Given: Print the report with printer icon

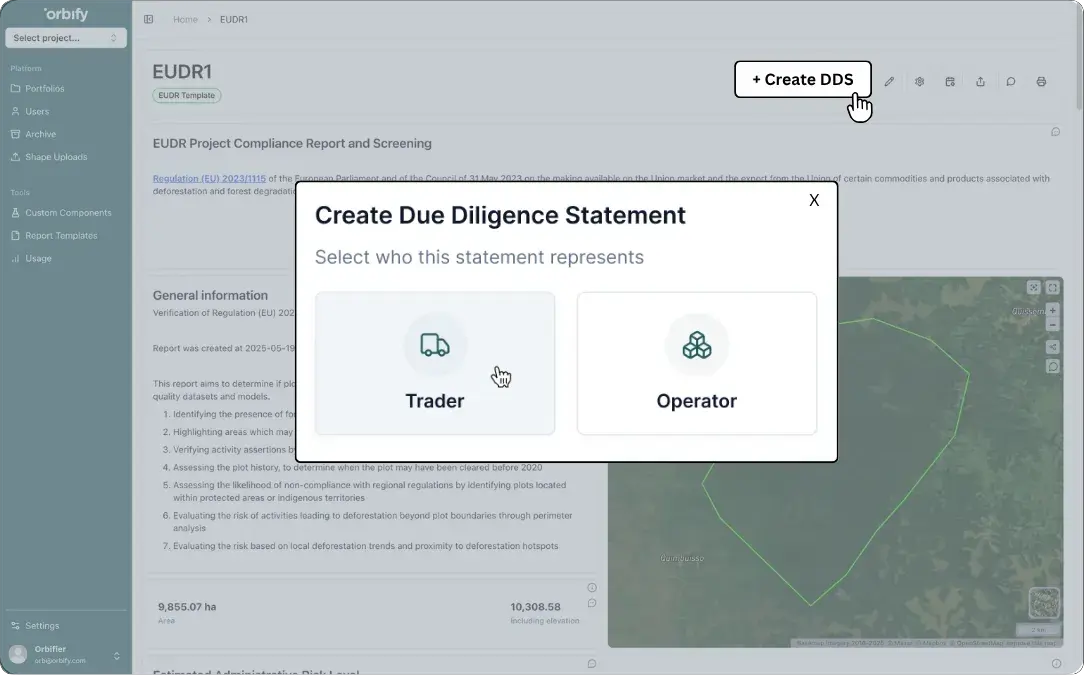Looking at the screenshot, I should tap(1041, 82).
